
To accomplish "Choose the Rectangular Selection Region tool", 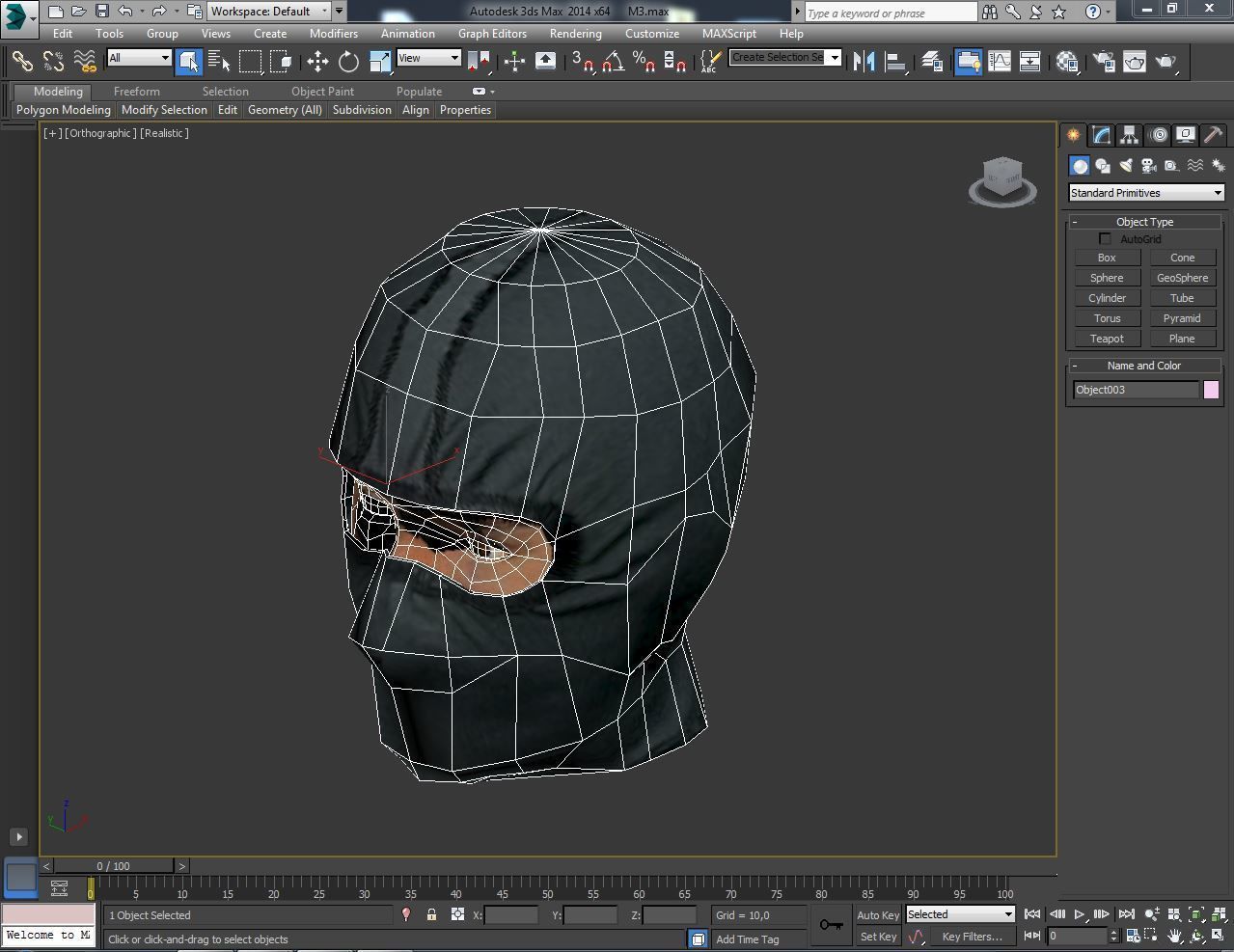I will (x=250, y=62).
